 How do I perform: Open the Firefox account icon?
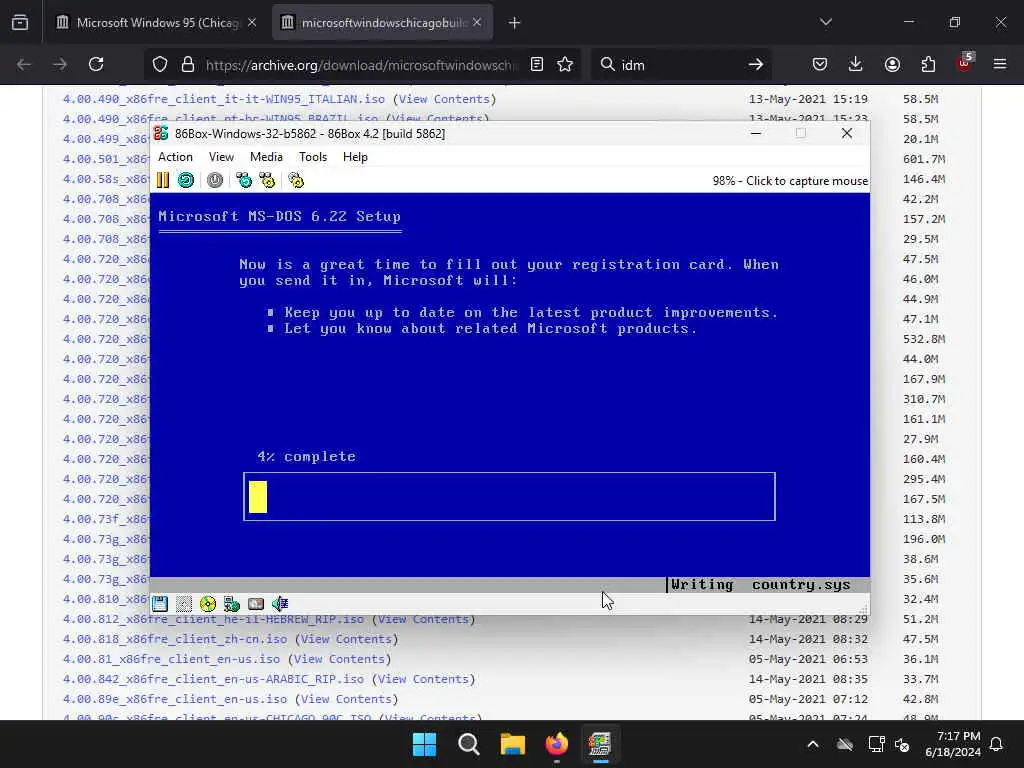coord(892,64)
